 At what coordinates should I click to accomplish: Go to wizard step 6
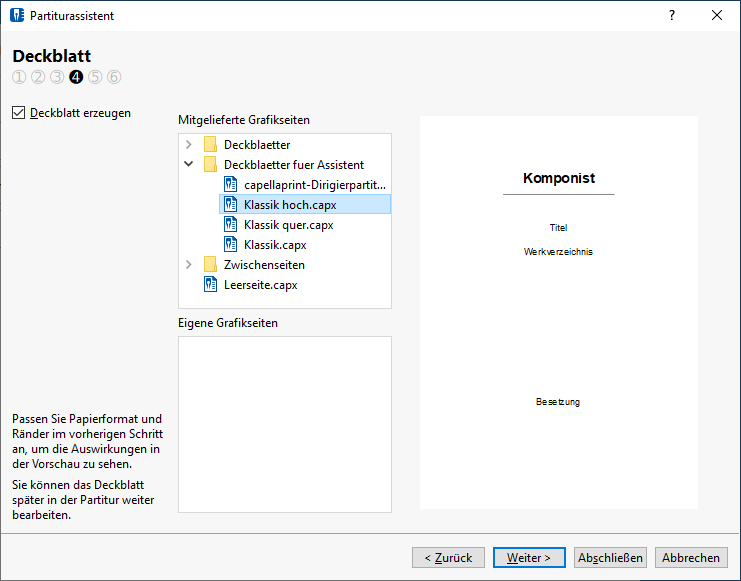point(114,77)
